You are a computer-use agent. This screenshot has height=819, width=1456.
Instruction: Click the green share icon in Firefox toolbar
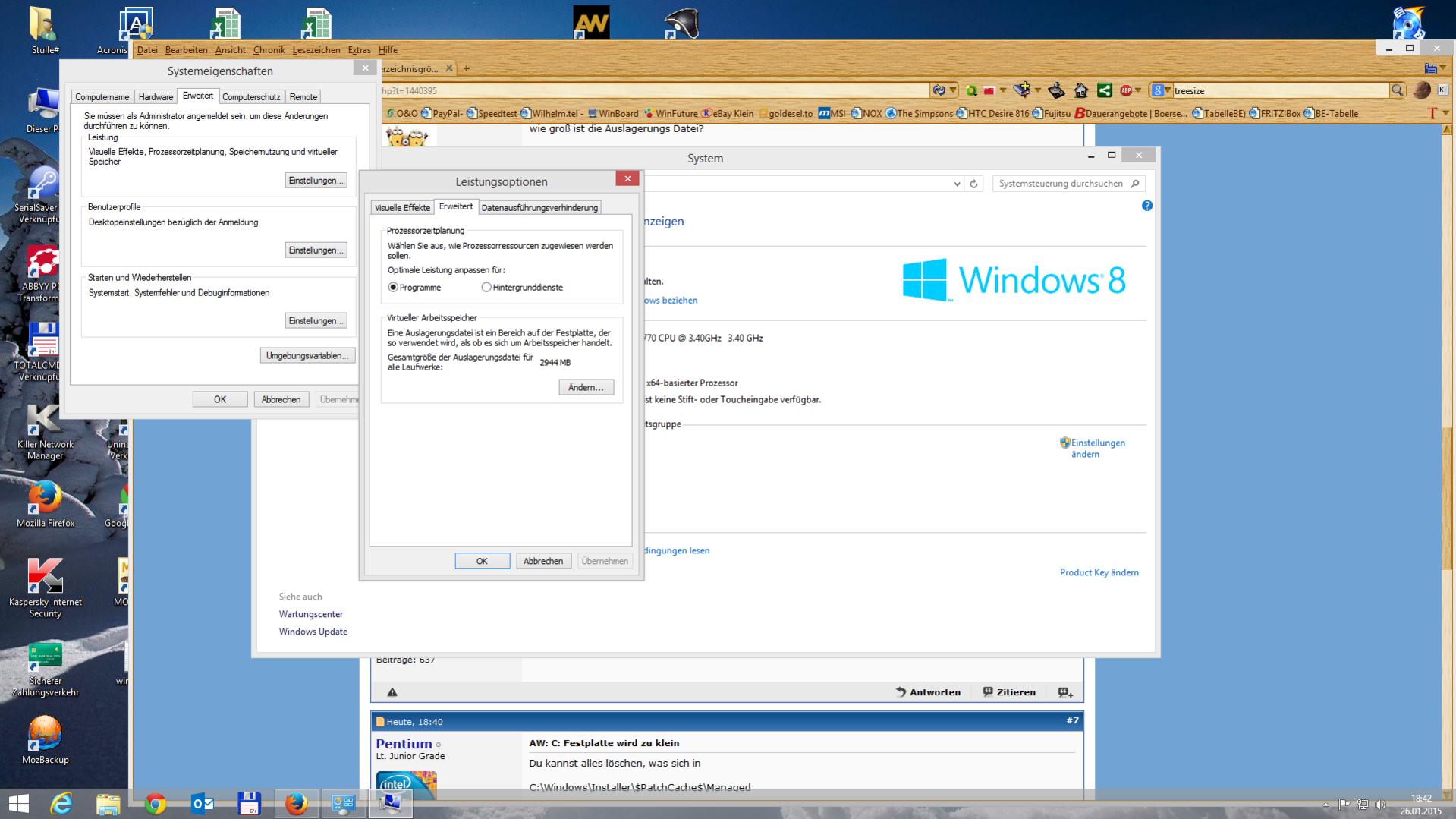click(1105, 90)
